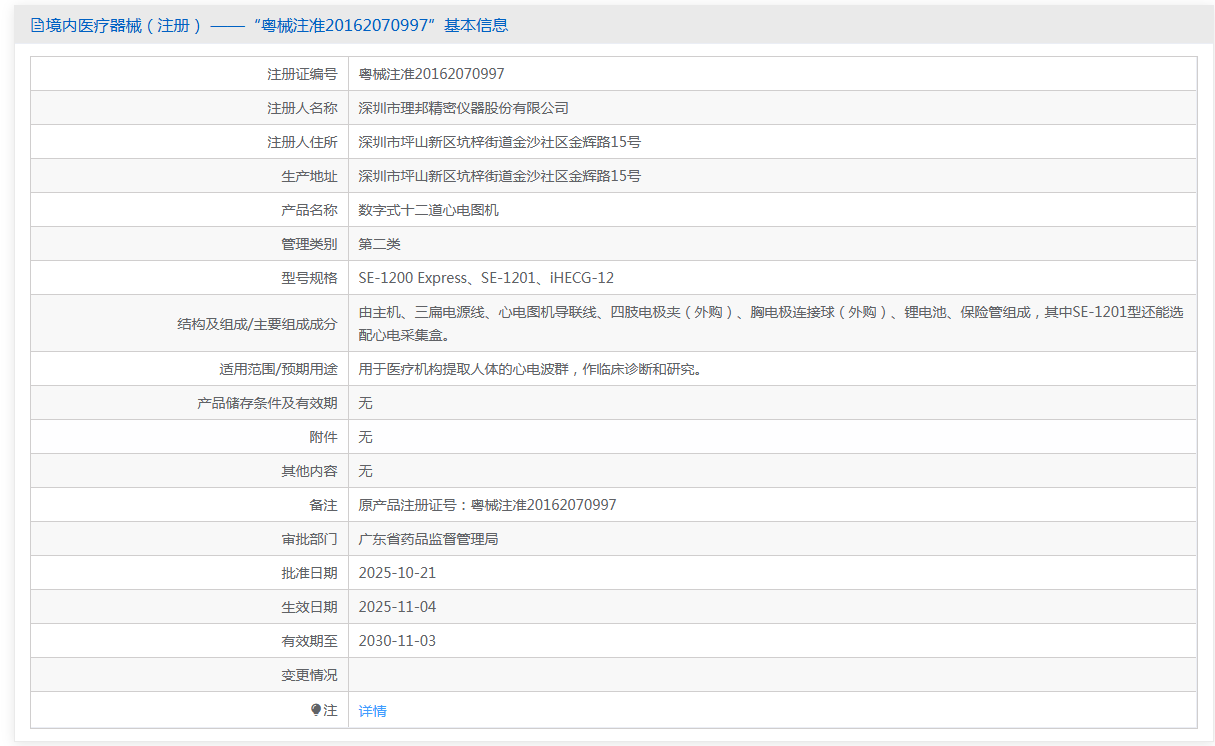Image resolution: width=1215 pixels, height=746 pixels.
Task: Click the lightbulb icon next to 注
Action: click(x=316, y=710)
